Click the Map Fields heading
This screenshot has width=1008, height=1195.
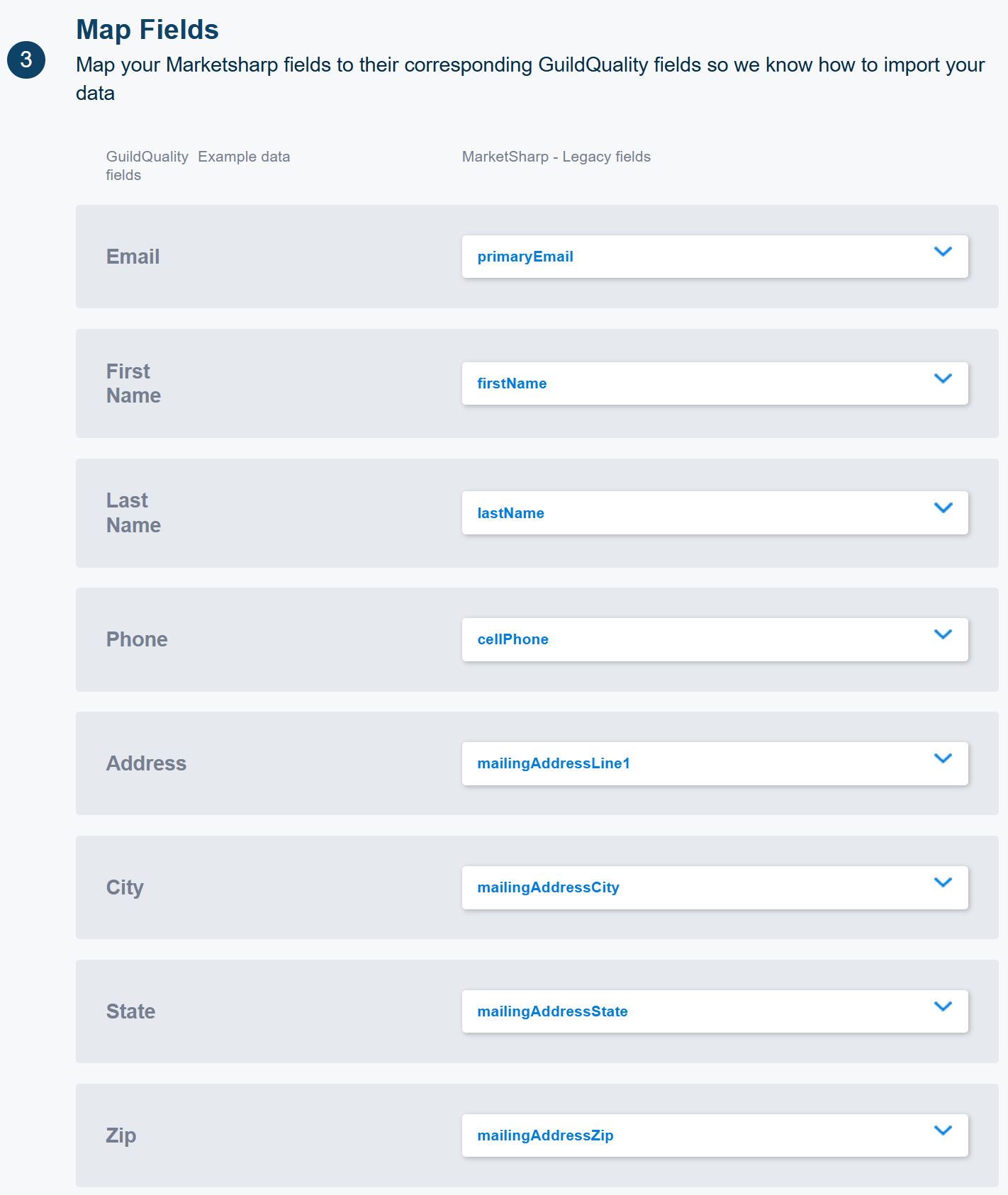147,30
